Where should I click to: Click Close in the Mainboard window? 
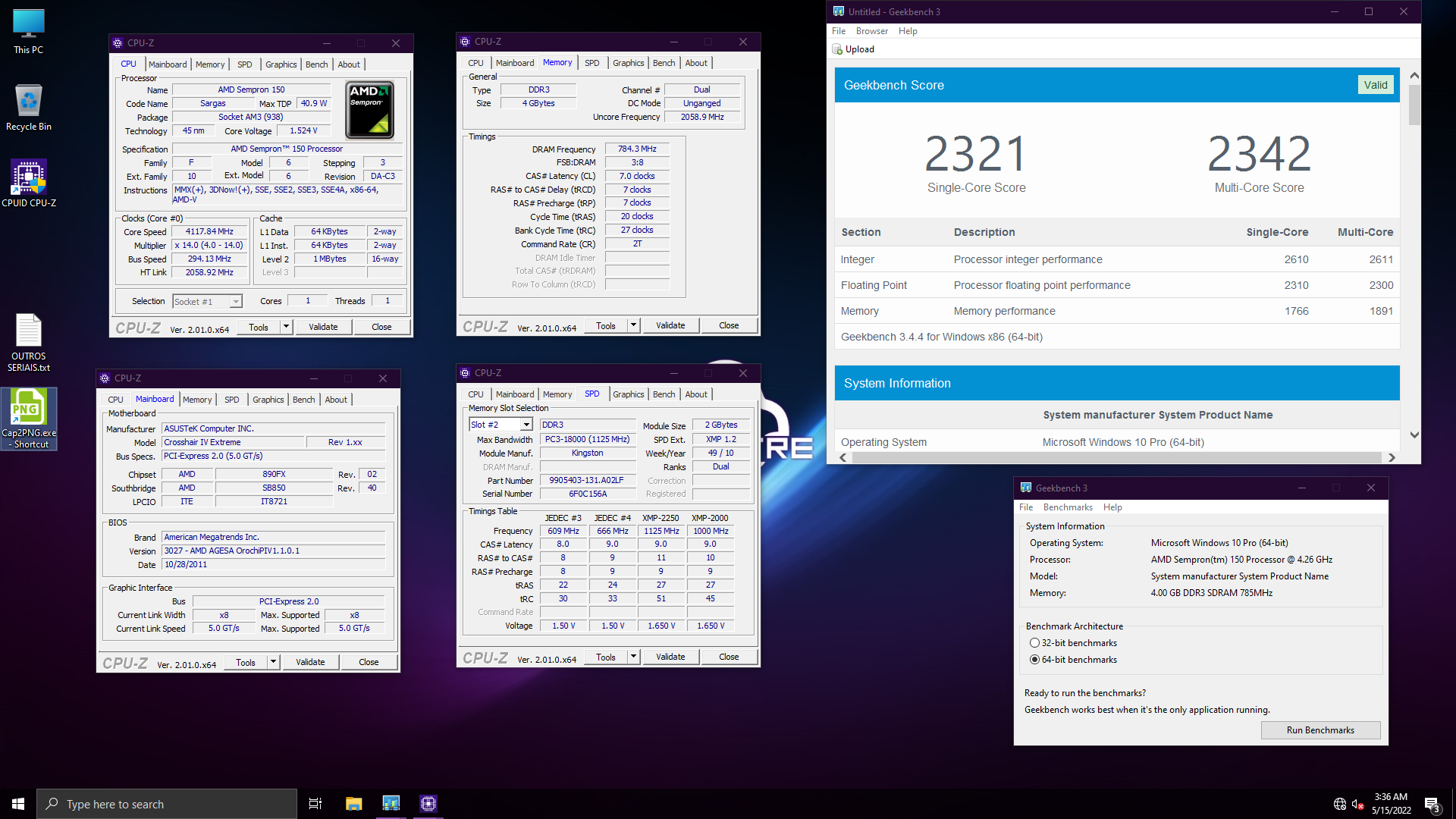coord(369,662)
